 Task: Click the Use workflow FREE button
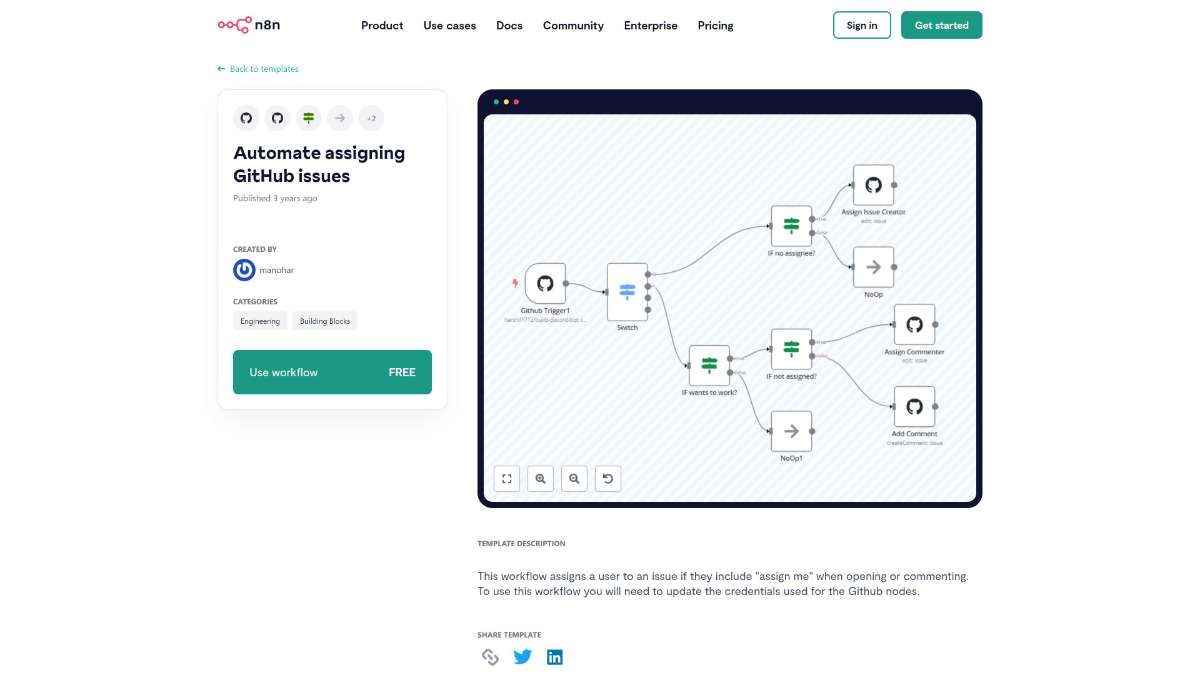(332, 372)
